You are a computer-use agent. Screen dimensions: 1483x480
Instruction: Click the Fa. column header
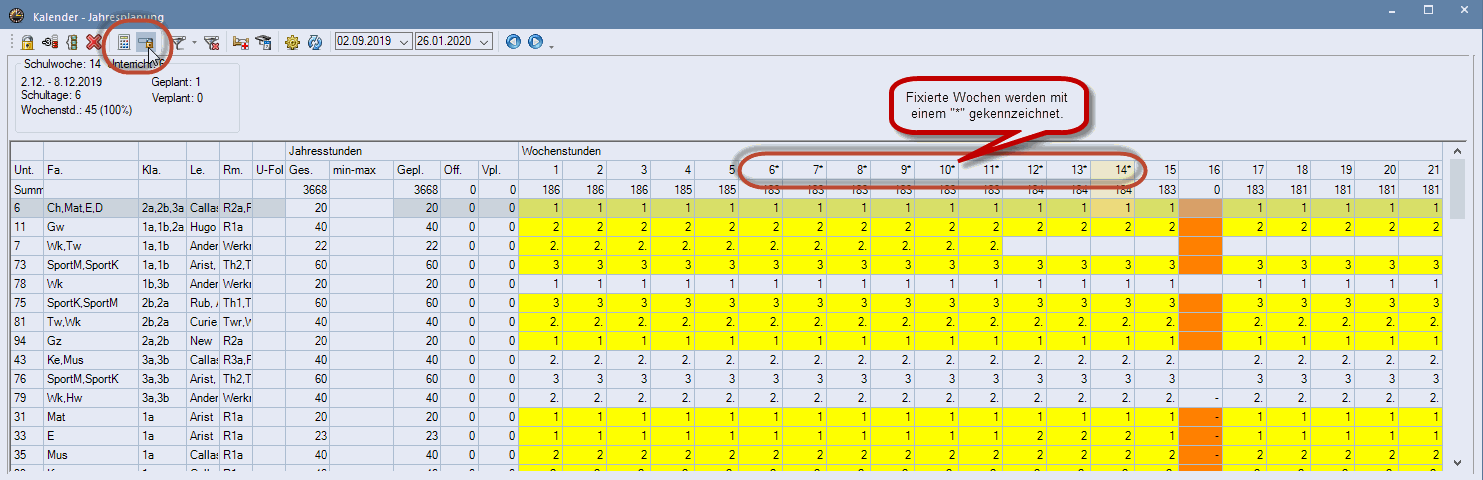click(x=91, y=169)
